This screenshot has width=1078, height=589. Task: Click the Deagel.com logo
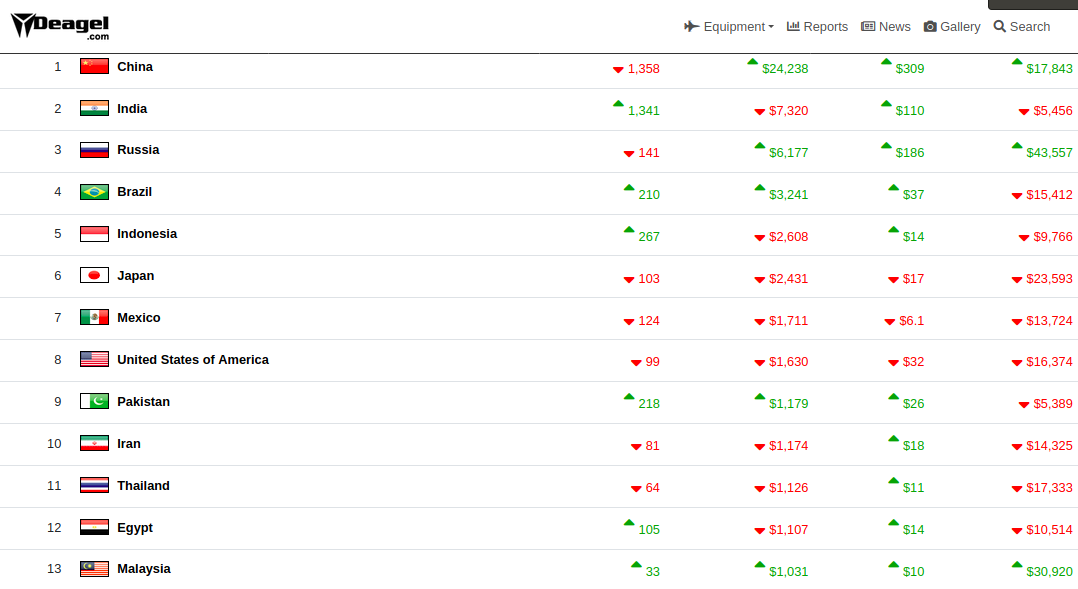[60, 26]
